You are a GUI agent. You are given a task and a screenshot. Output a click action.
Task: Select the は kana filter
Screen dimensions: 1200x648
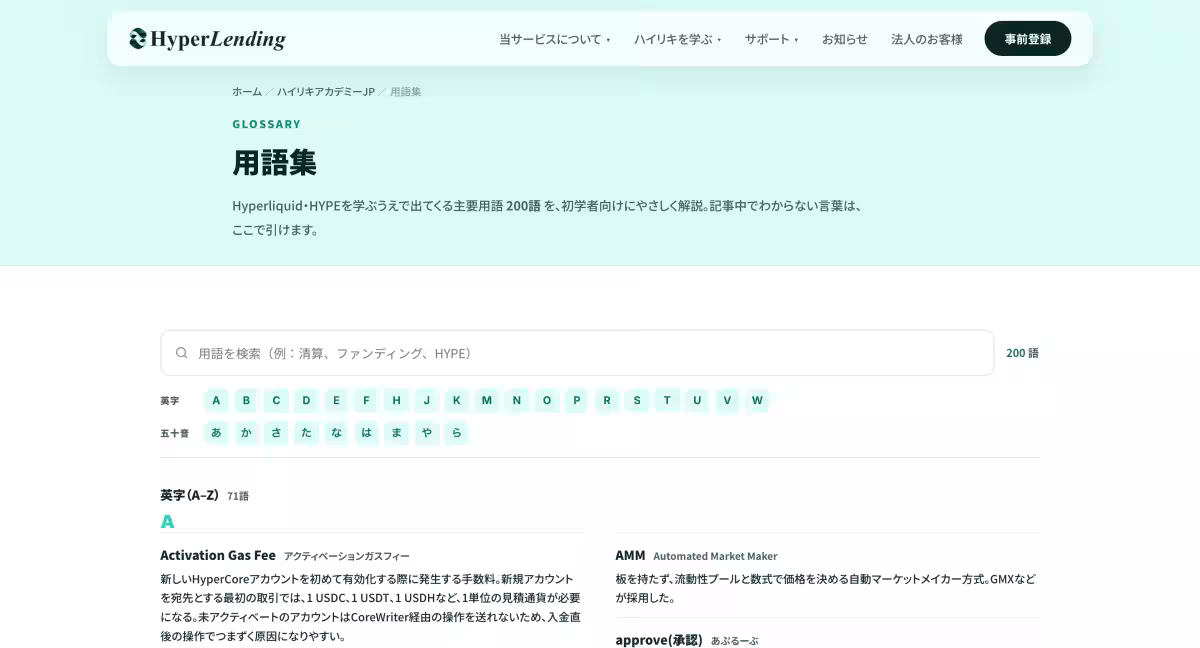tap(366, 433)
